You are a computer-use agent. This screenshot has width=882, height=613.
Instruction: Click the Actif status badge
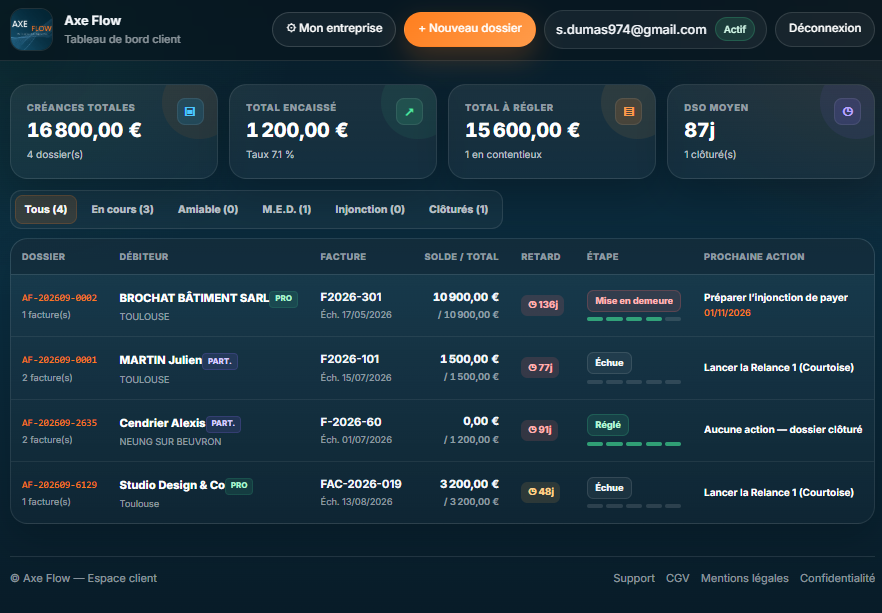(x=735, y=29)
